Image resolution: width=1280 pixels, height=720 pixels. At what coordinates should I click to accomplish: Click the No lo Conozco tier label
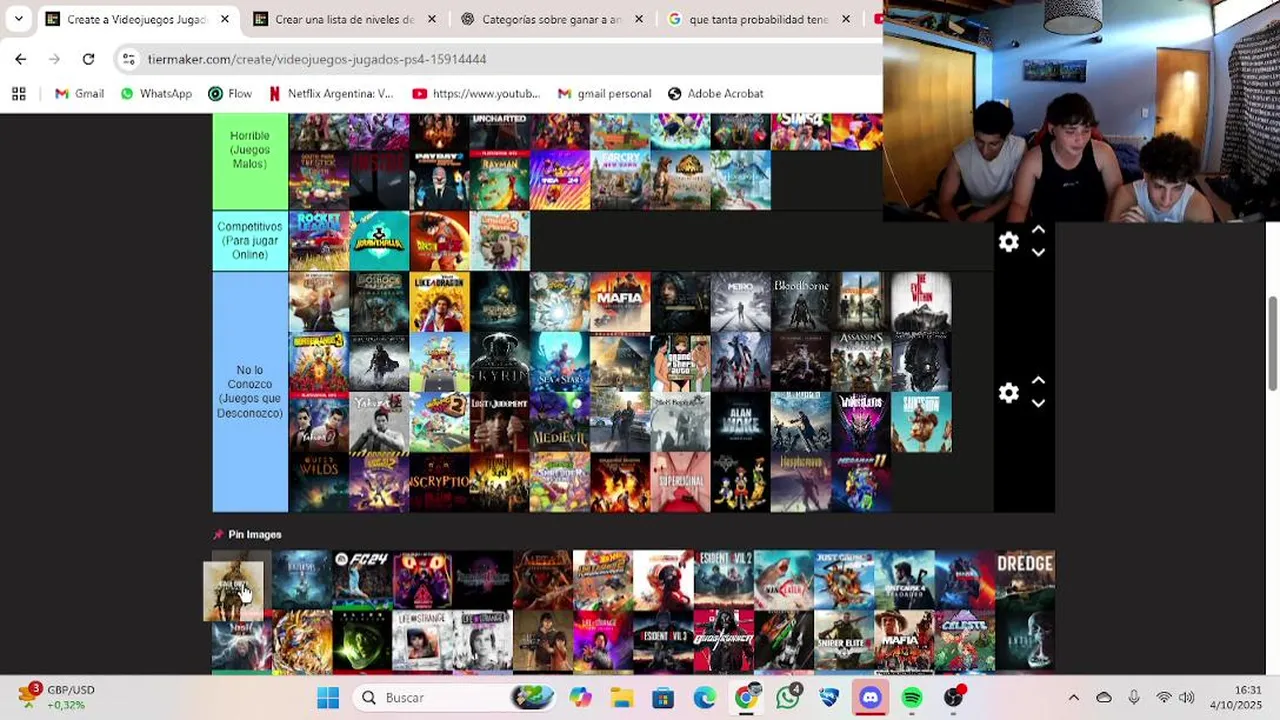coord(250,392)
